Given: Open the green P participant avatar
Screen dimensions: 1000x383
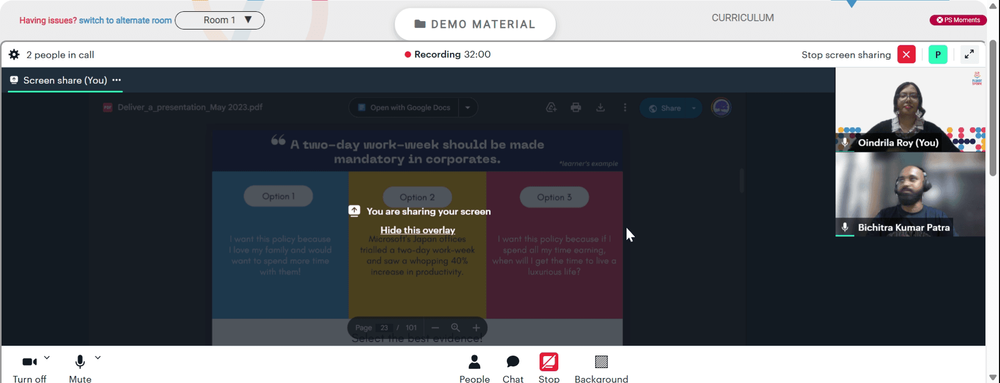Looking at the screenshot, I should pos(938,54).
